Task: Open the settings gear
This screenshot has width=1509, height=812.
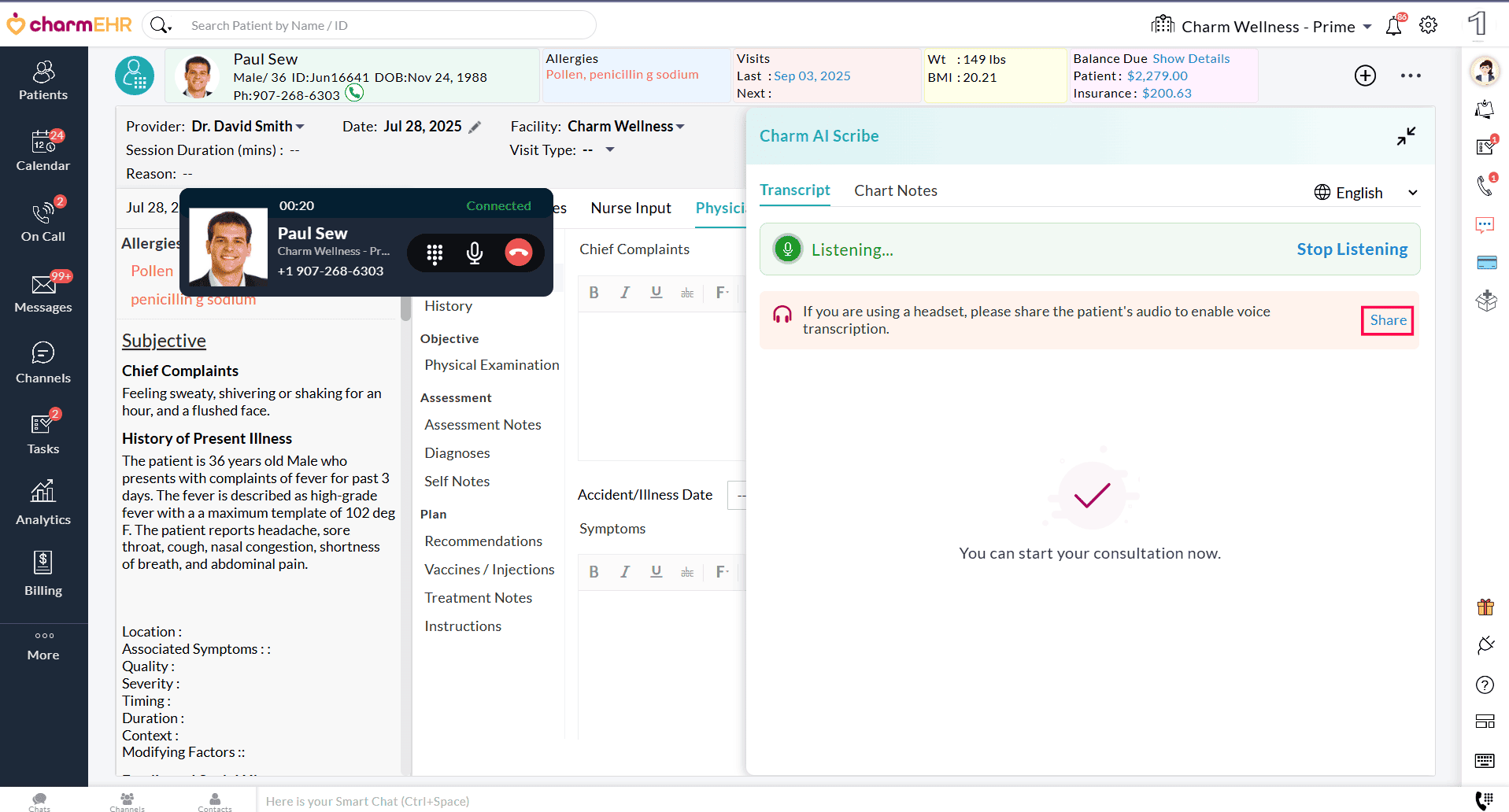Action: click(1428, 25)
